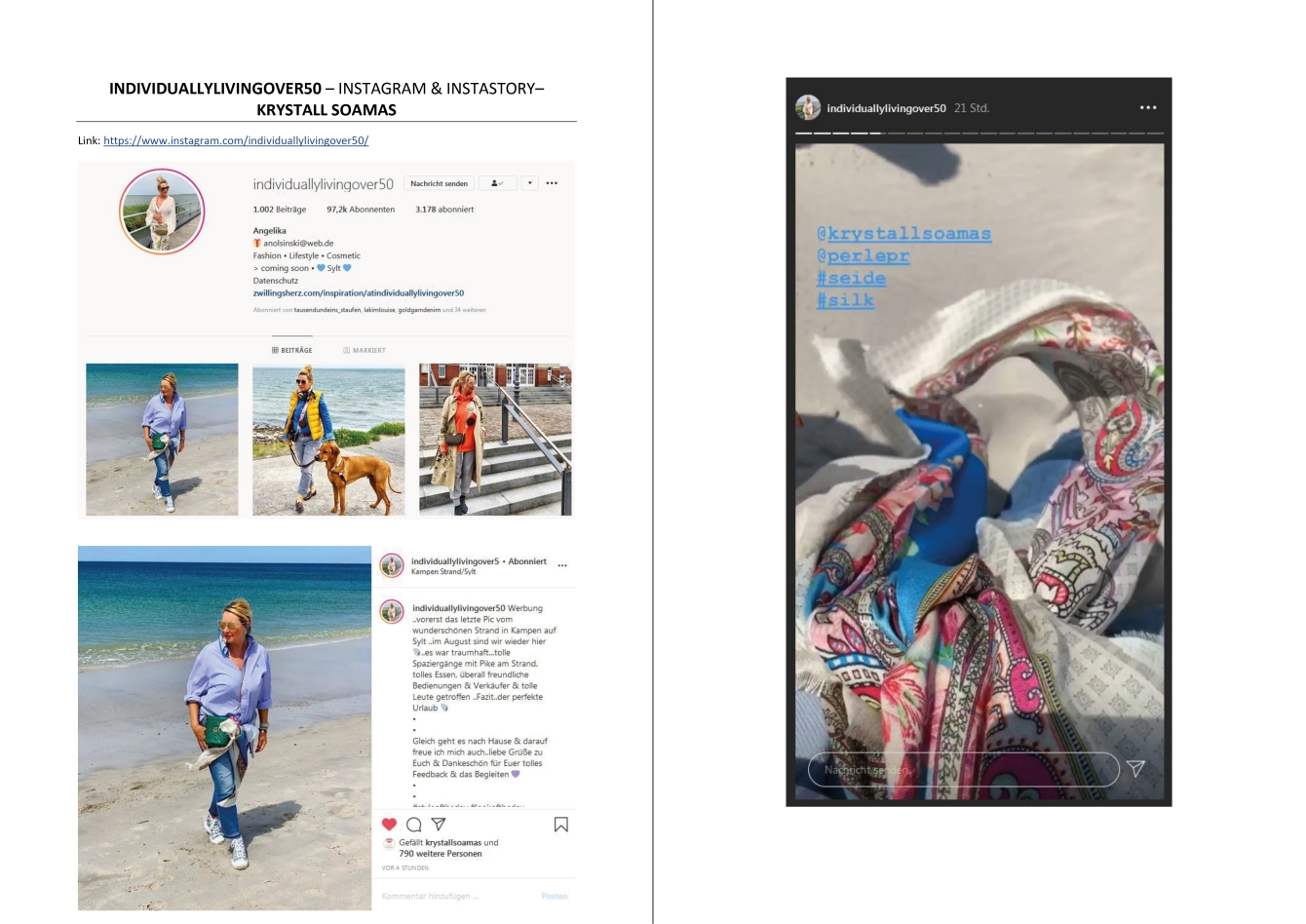Viewport: 1306px width, 924px height.
Task: Open three-dot menu in story header
Action: tap(1148, 107)
